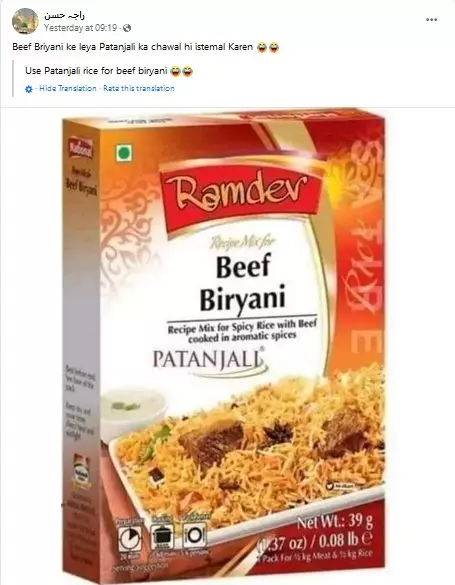Click the 'Hide Translation' link
This screenshot has width=455, height=585.
click(68, 88)
